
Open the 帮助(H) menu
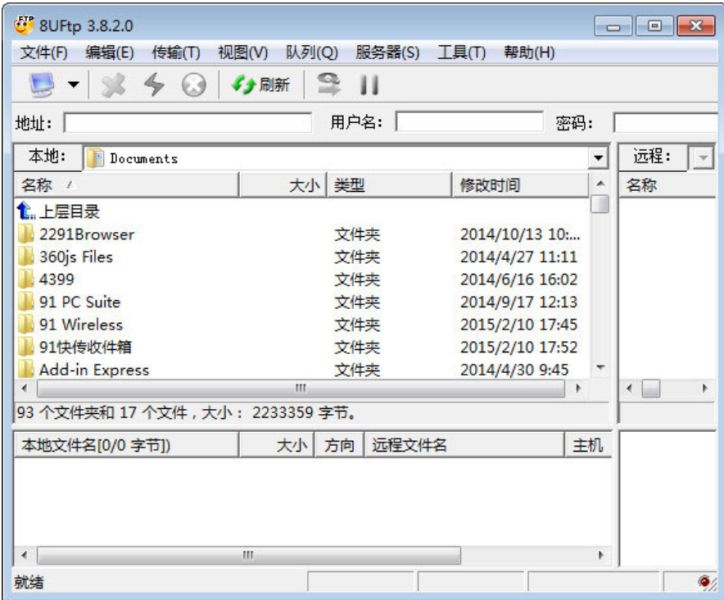(x=529, y=52)
